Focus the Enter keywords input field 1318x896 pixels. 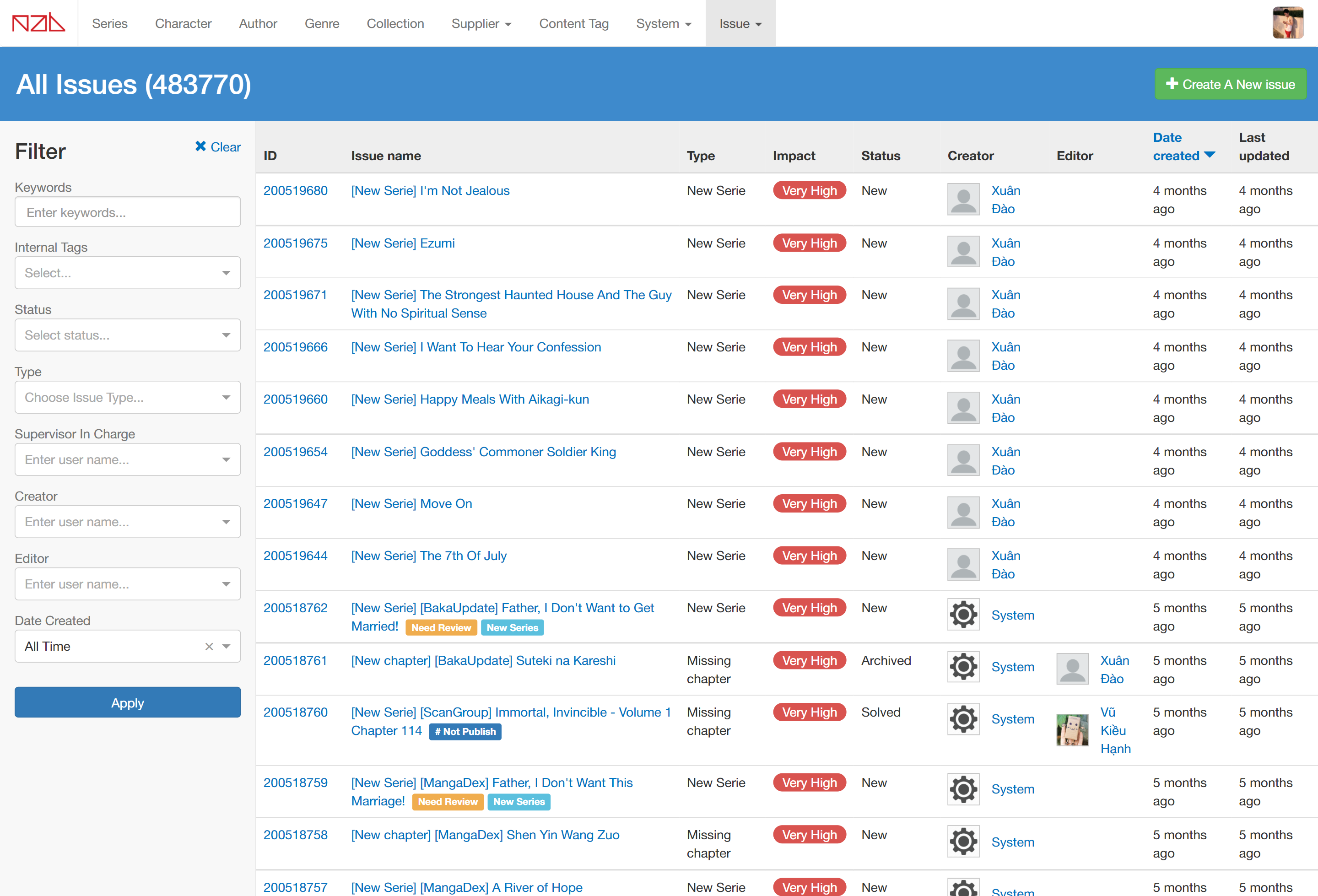[x=128, y=212]
